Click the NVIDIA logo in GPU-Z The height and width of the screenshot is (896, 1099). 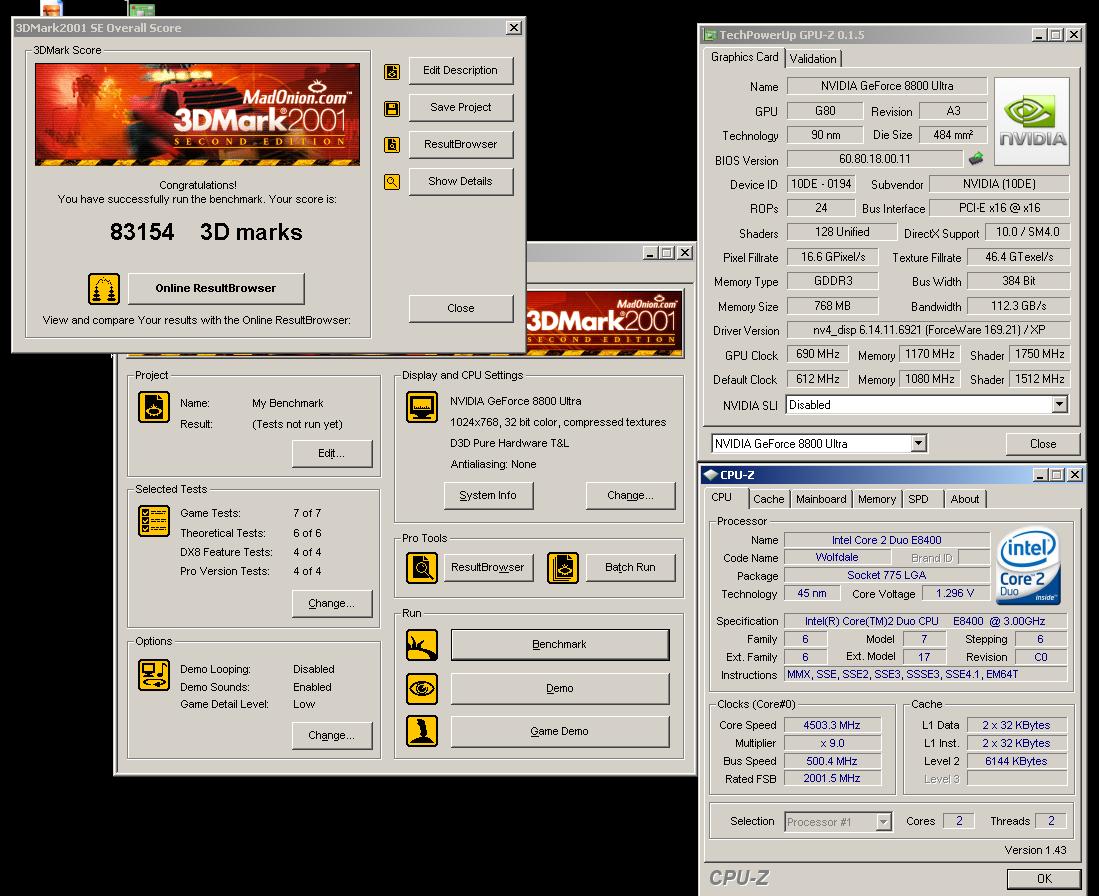(1032, 121)
